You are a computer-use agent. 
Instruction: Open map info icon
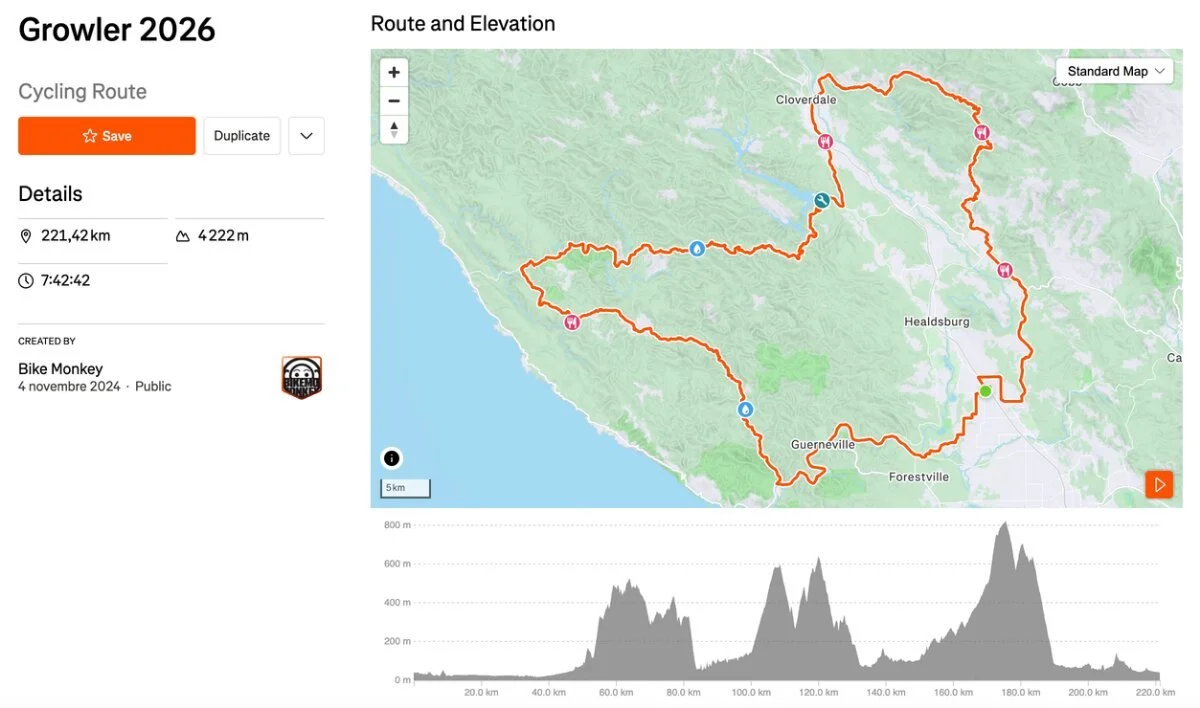pyautogui.click(x=392, y=459)
